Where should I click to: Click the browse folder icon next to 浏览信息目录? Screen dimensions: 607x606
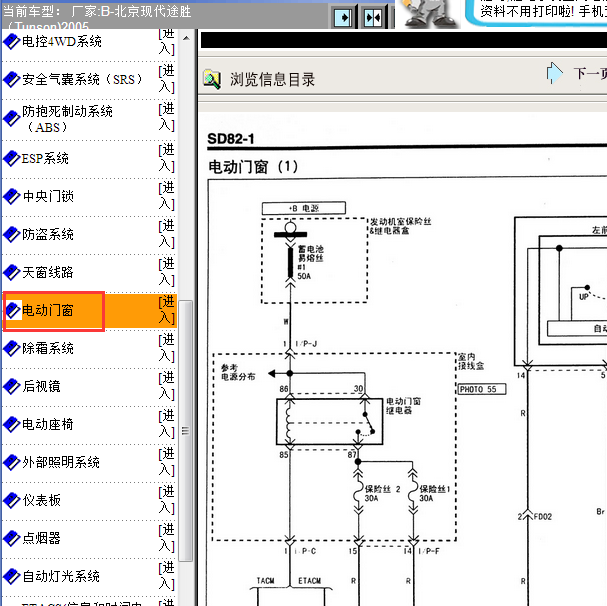(212, 79)
